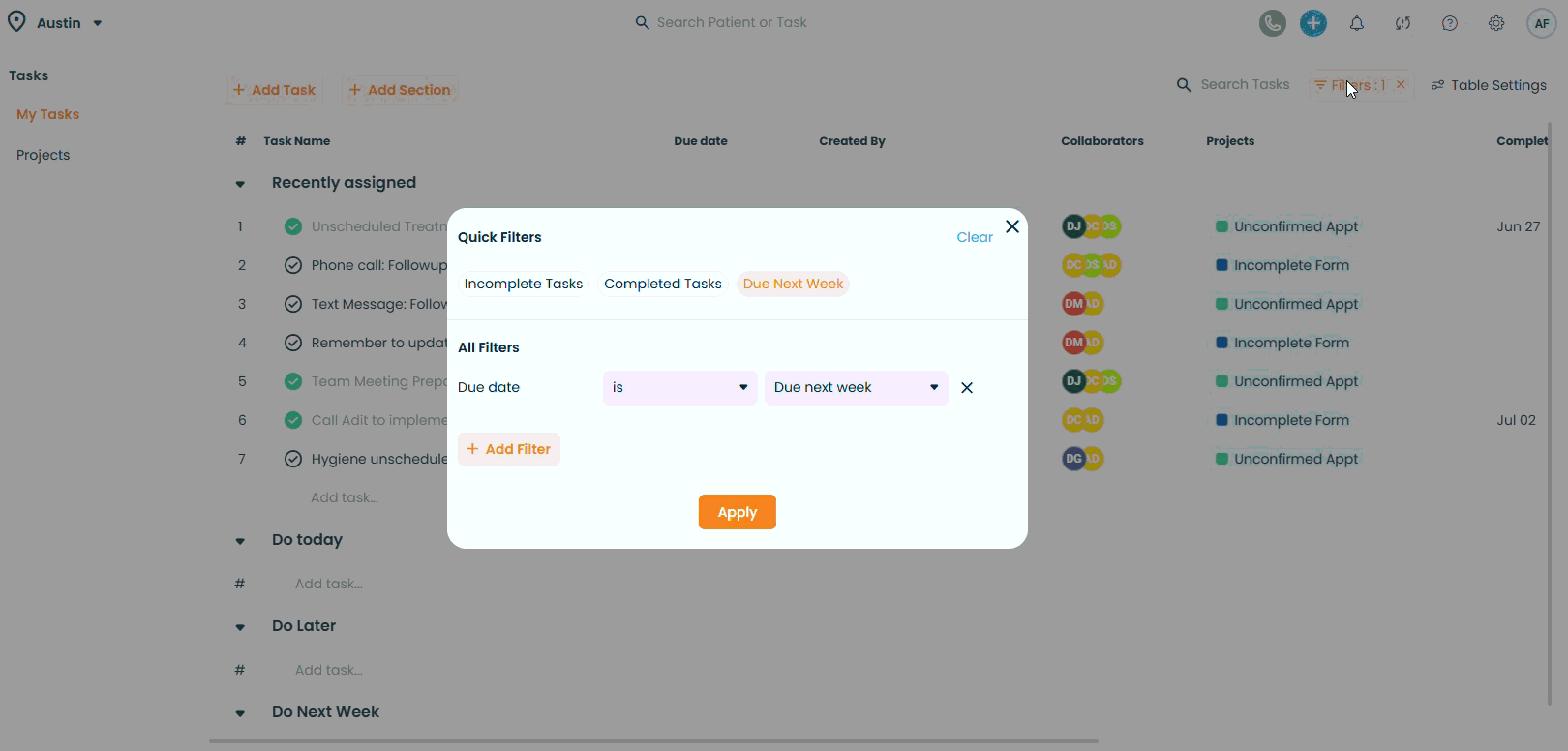
Task: Click the Clear filters link
Action: pos(974,237)
